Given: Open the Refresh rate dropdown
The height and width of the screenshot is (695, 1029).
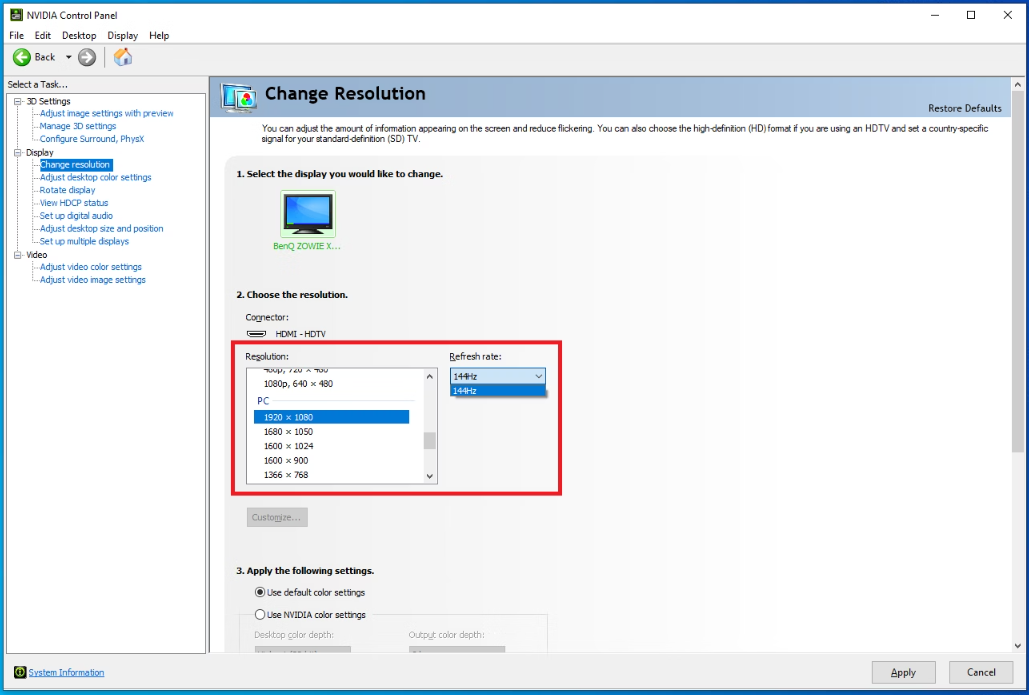Looking at the screenshot, I should [x=497, y=376].
